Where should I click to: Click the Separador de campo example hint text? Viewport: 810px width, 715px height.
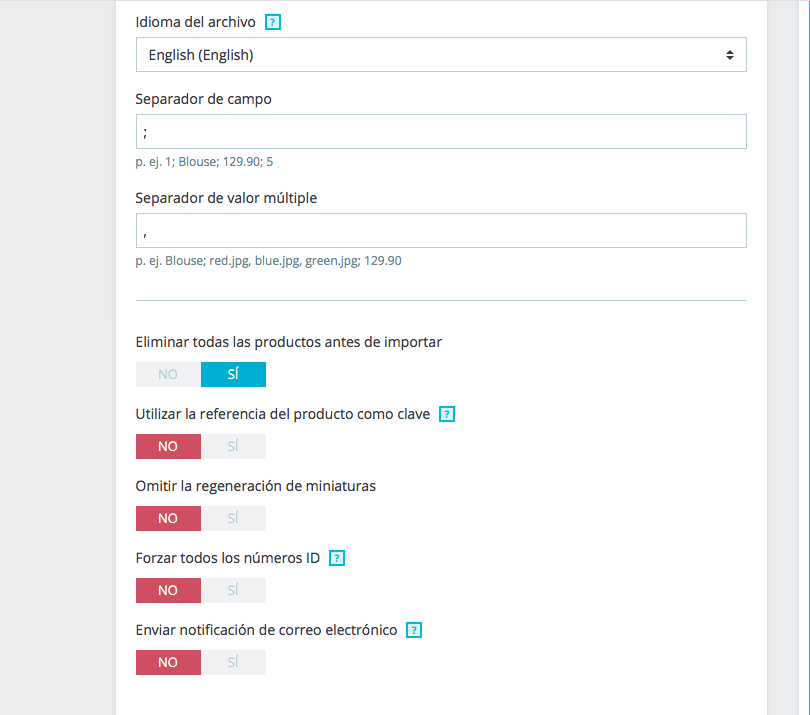click(x=204, y=161)
